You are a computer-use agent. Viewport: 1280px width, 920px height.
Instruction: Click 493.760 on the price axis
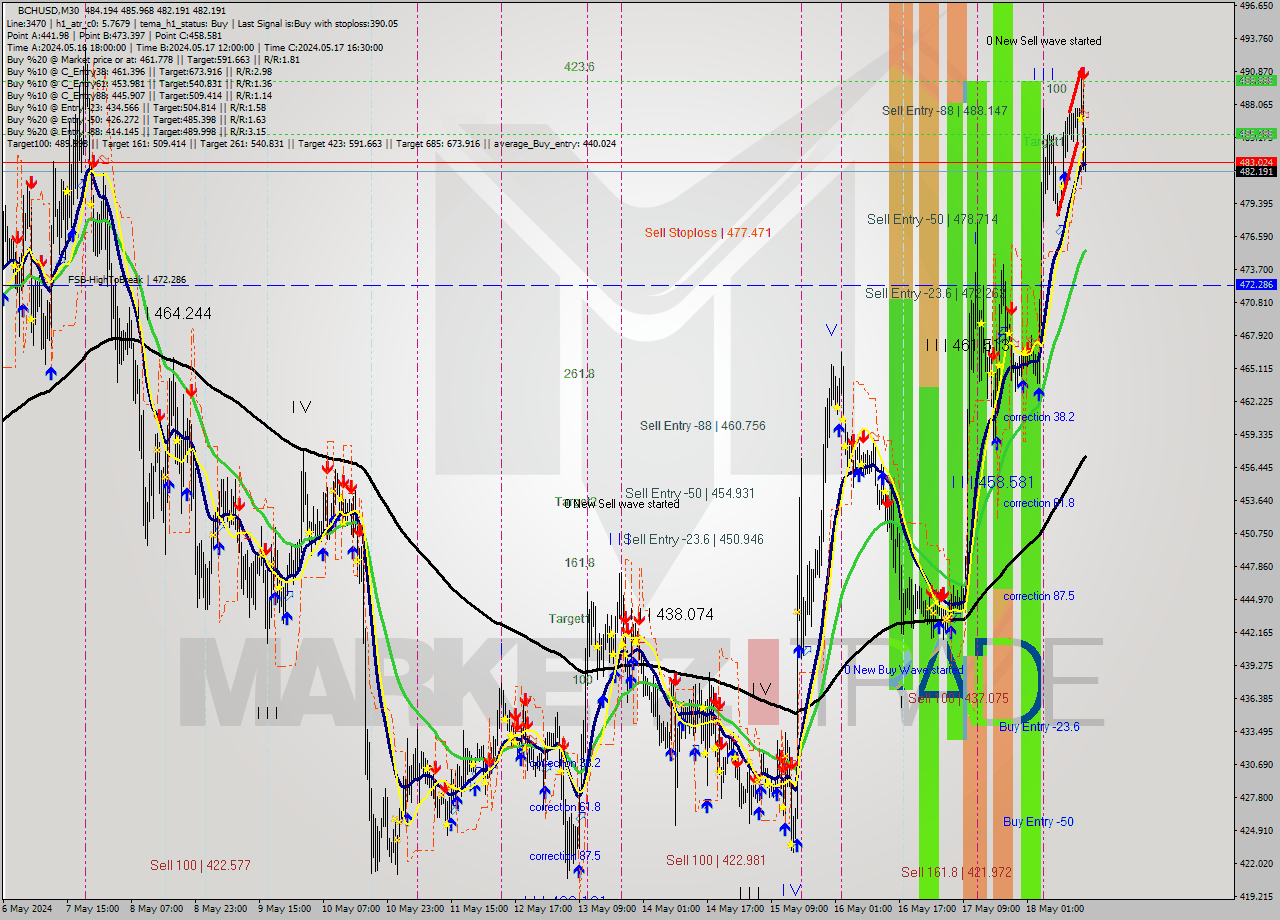click(1257, 39)
